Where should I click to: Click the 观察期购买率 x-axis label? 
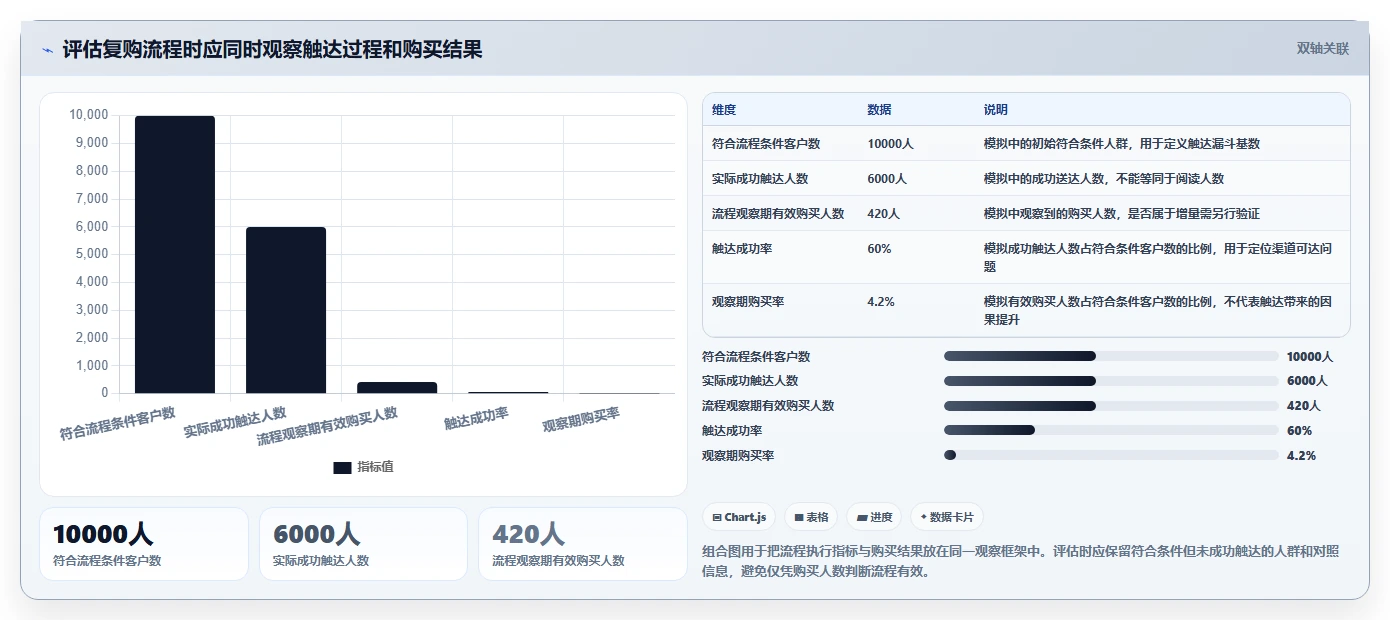click(581, 419)
